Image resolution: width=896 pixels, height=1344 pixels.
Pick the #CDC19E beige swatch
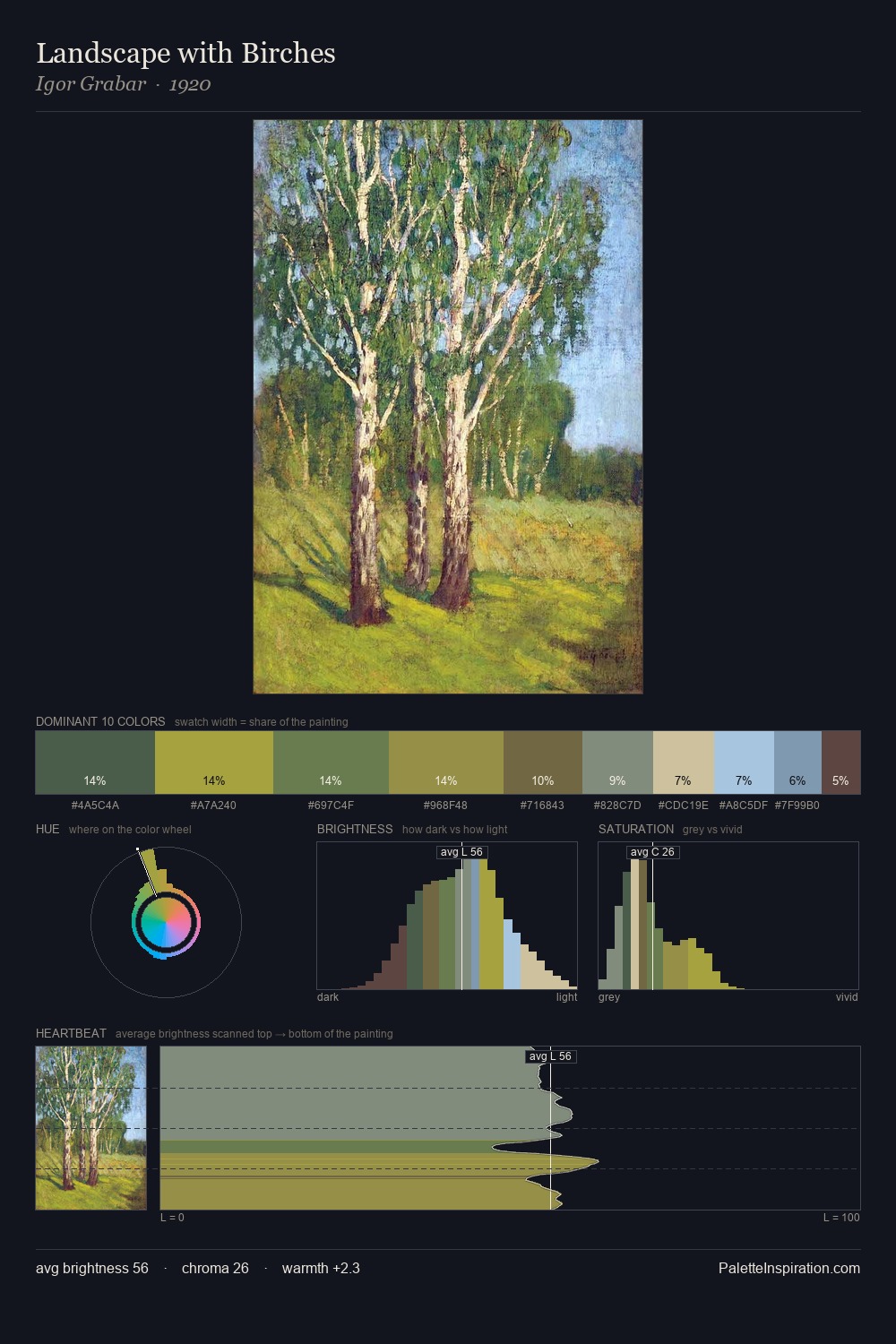pos(684,762)
